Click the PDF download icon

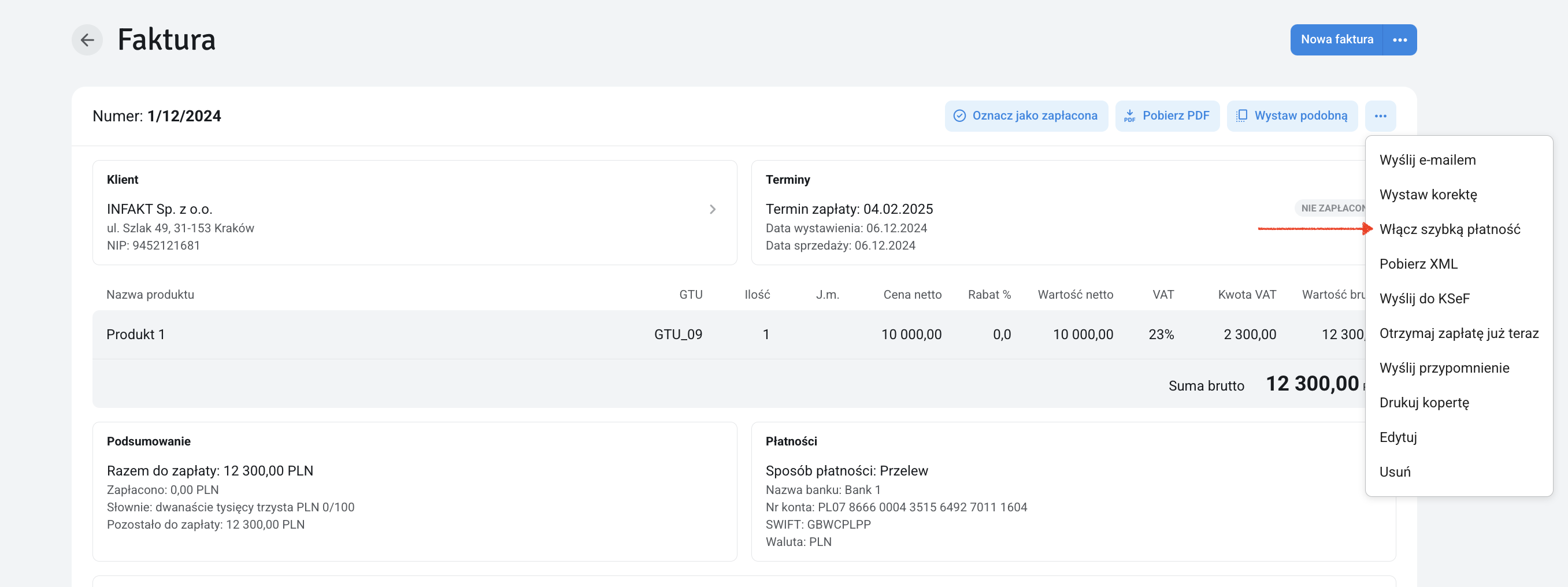[x=1130, y=116]
